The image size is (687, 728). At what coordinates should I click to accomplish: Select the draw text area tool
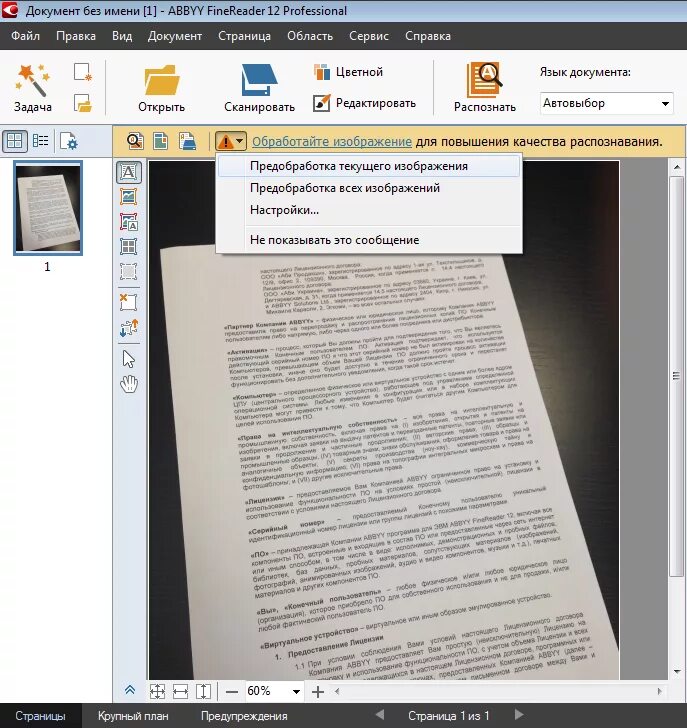pyautogui.click(x=129, y=172)
